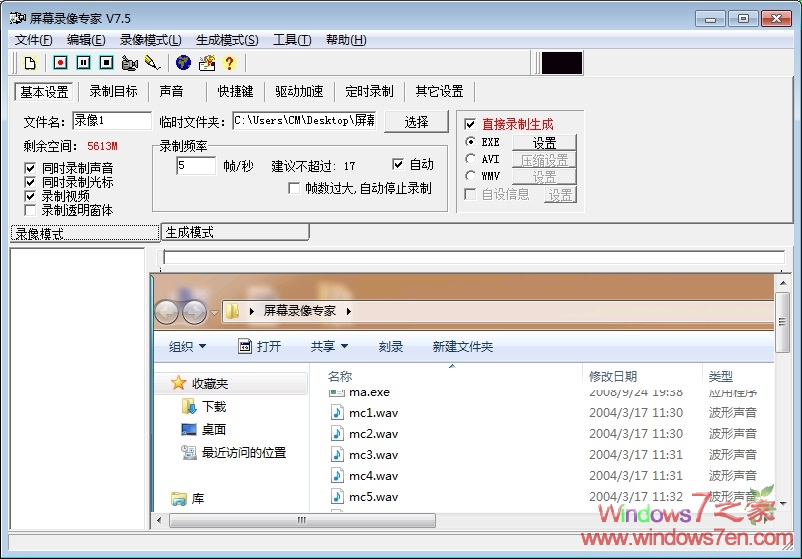
Task: Click the 选择 folder button
Action: click(416, 121)
